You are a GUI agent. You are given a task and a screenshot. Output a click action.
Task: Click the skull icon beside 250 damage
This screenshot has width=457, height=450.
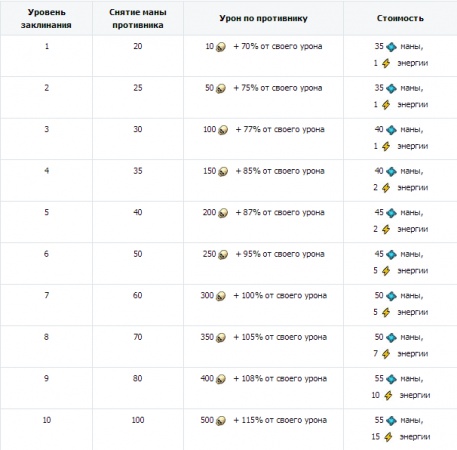point(223,255)
